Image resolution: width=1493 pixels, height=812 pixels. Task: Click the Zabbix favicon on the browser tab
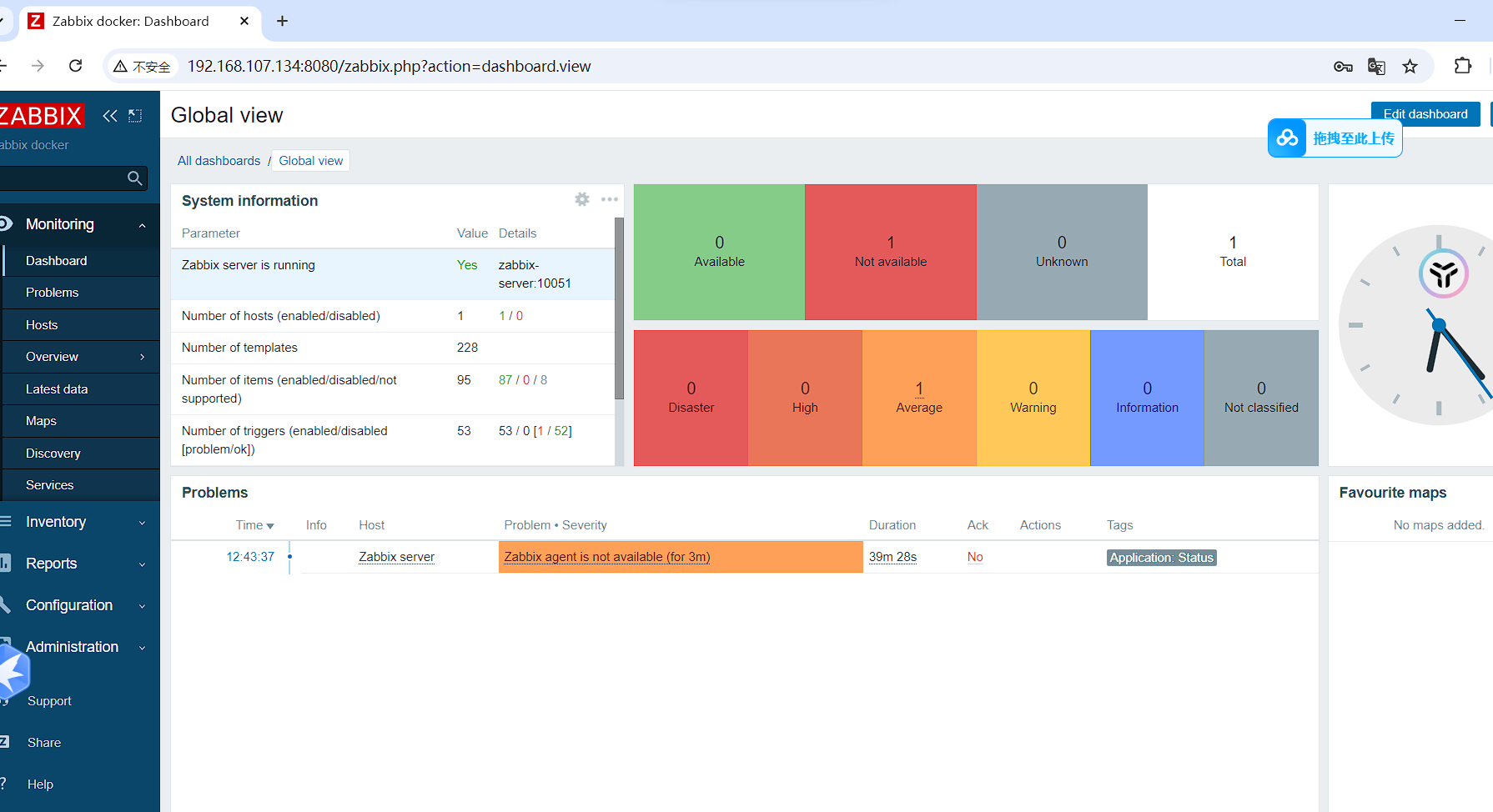pyautogui.click(x=36, y=21)
